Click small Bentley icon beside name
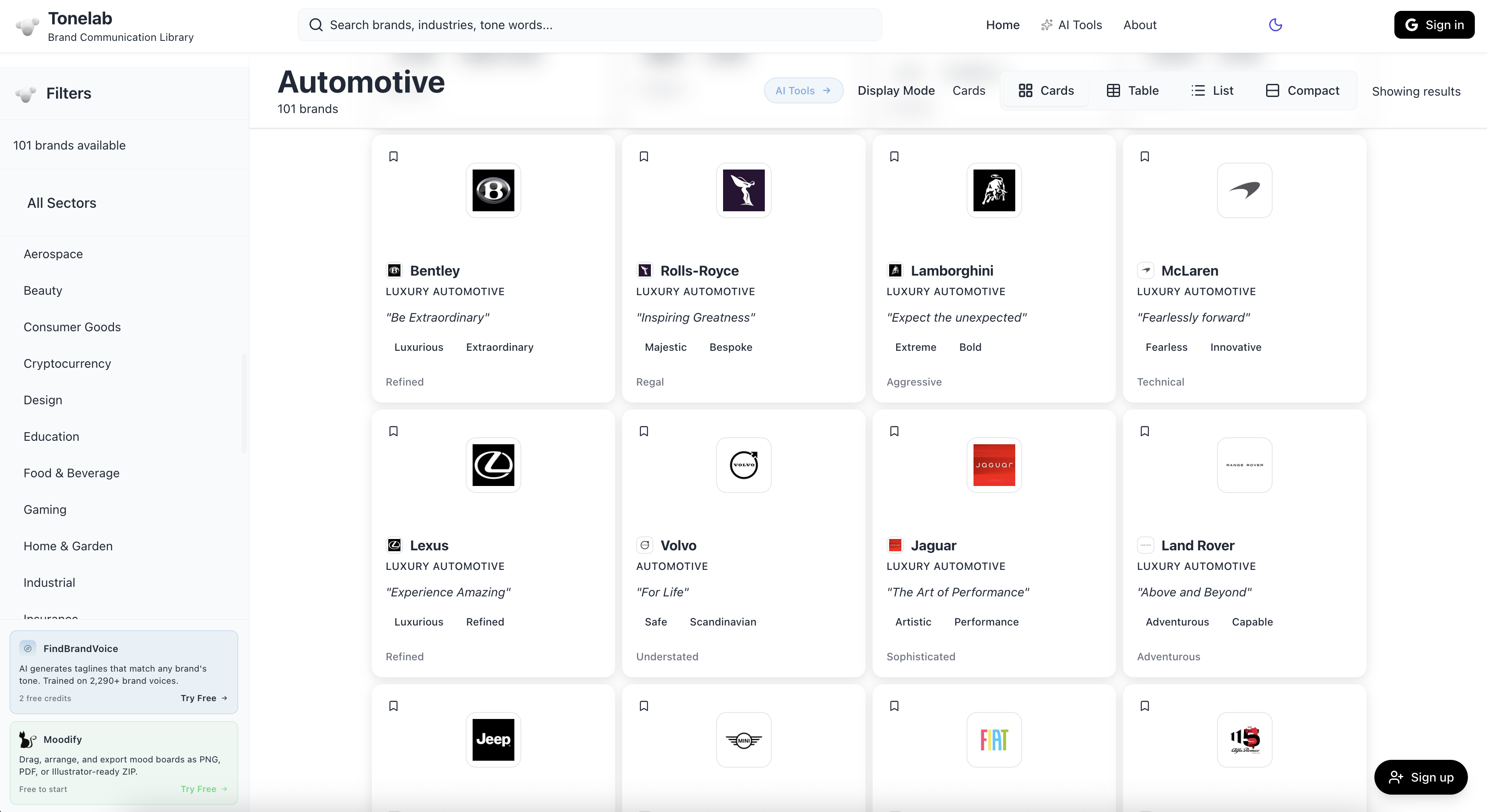 (x=394, y=270)
